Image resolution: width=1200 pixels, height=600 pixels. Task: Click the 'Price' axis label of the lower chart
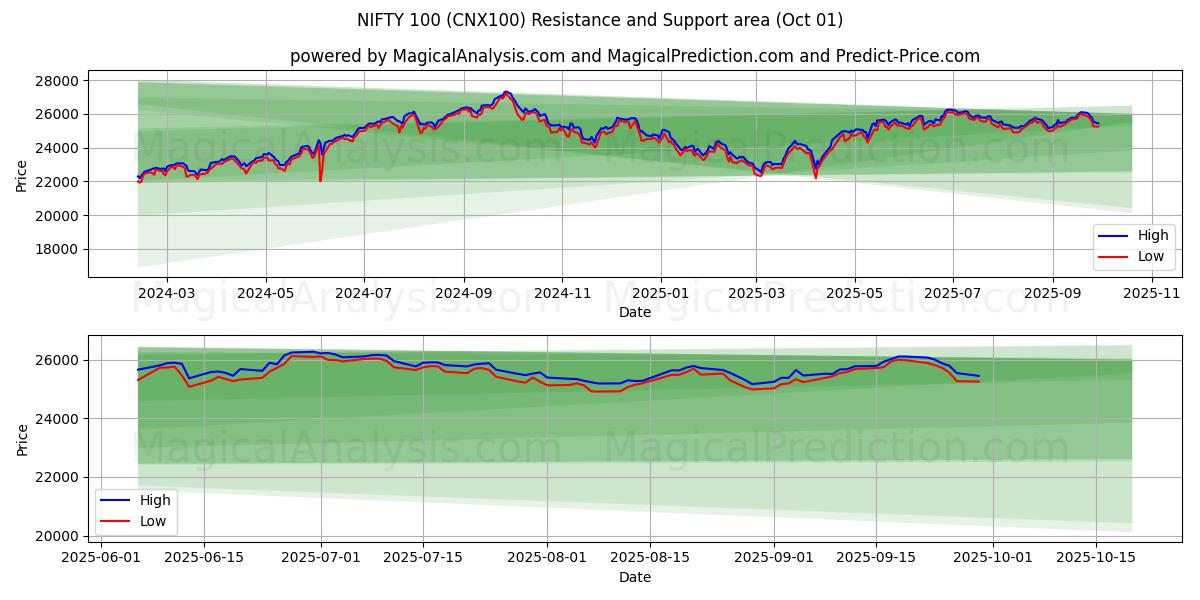pos(22,439)
